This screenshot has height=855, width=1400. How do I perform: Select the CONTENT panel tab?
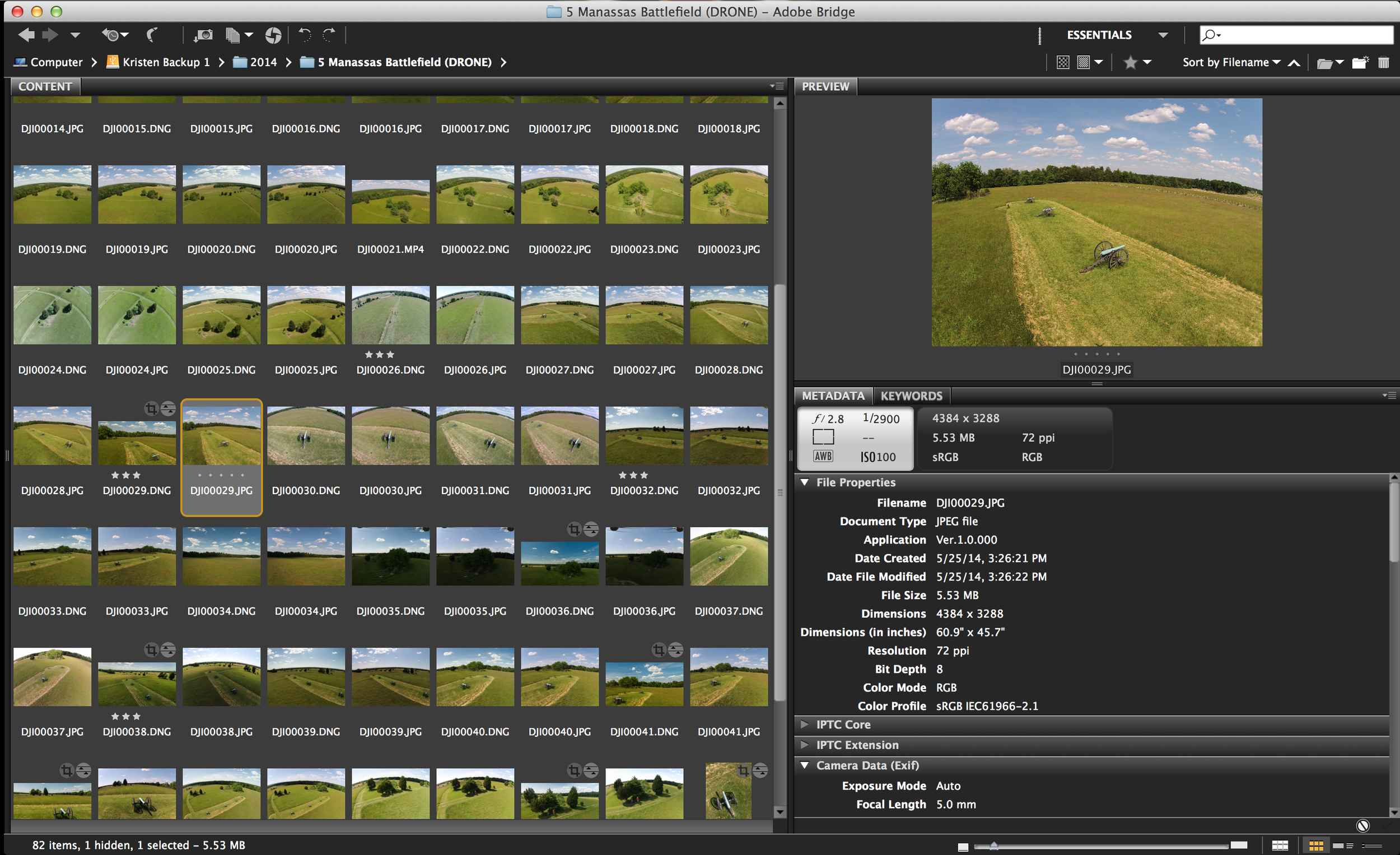pyautogui.click(x=45, y=86)
